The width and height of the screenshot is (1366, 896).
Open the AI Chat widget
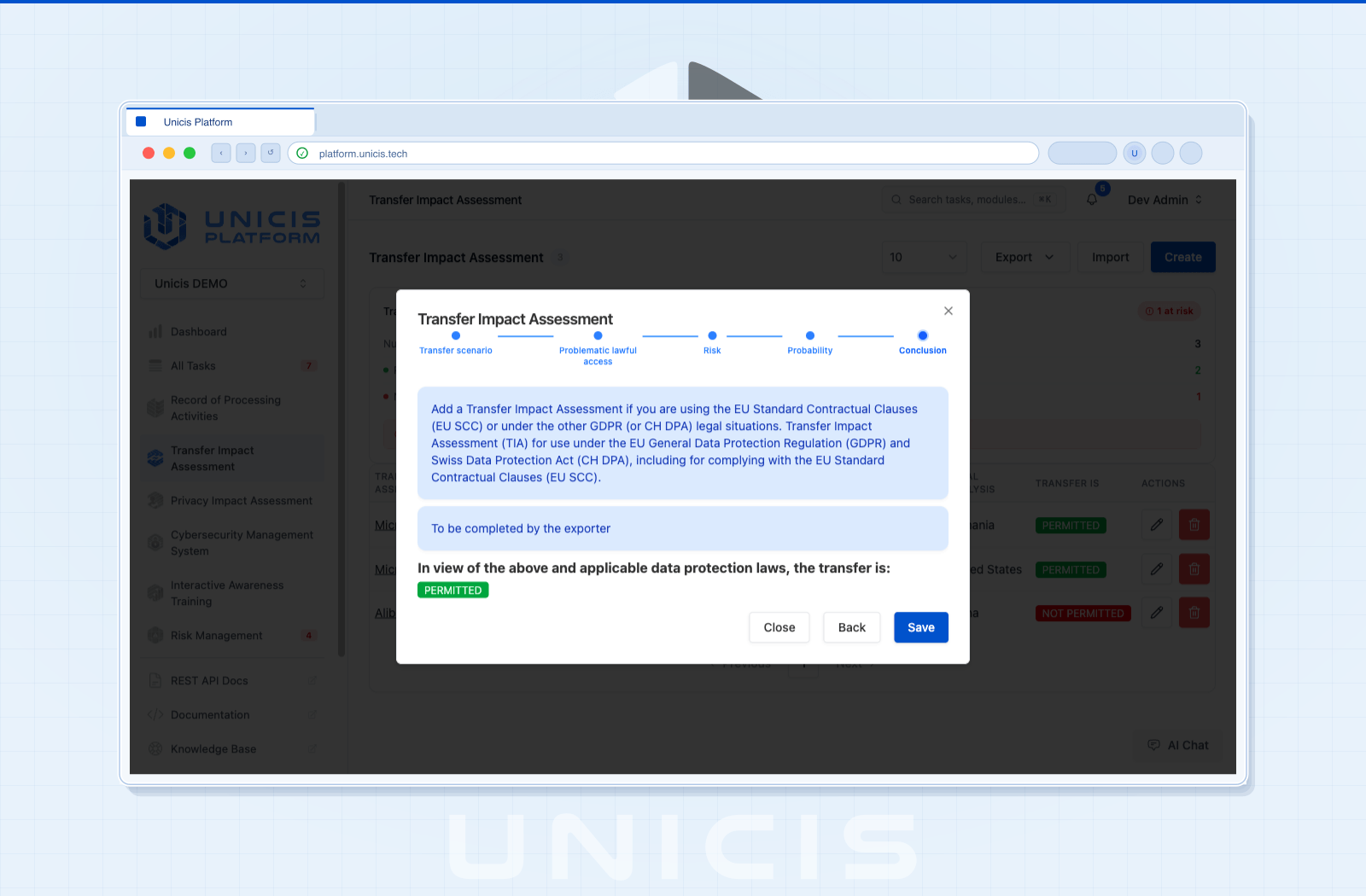1177,745
